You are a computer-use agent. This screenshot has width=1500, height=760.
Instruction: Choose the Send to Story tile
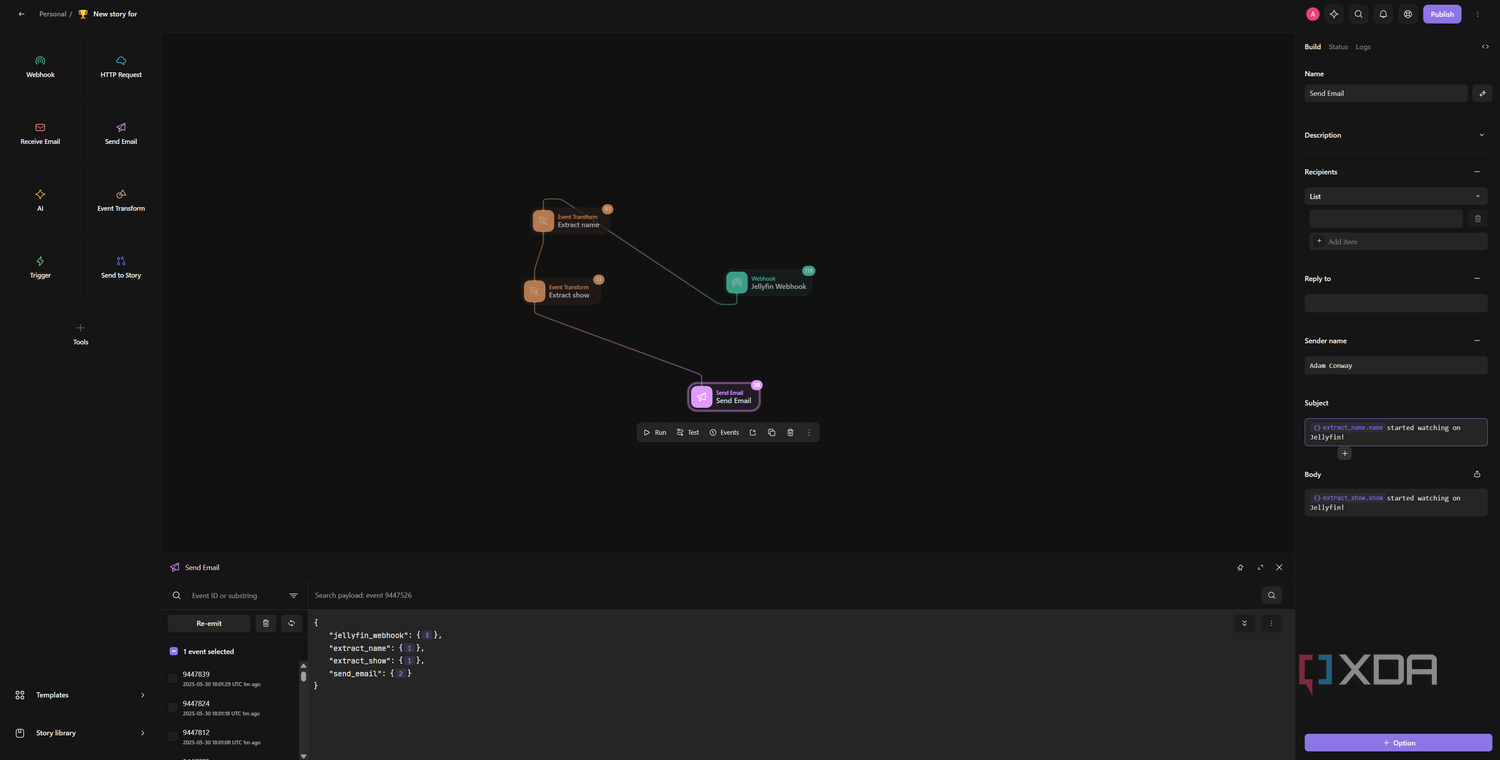pos(121,267)
